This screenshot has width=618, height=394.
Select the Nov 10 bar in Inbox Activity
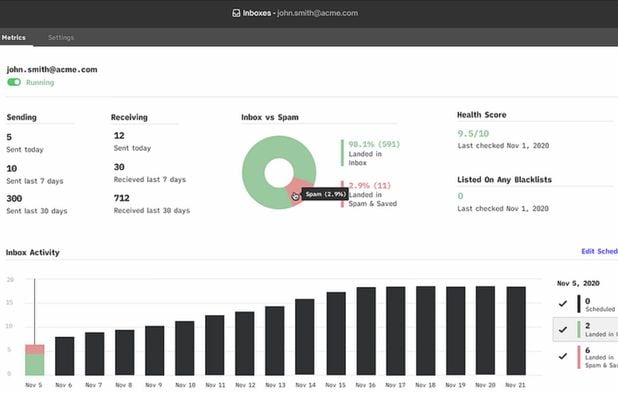coord(184,348)
